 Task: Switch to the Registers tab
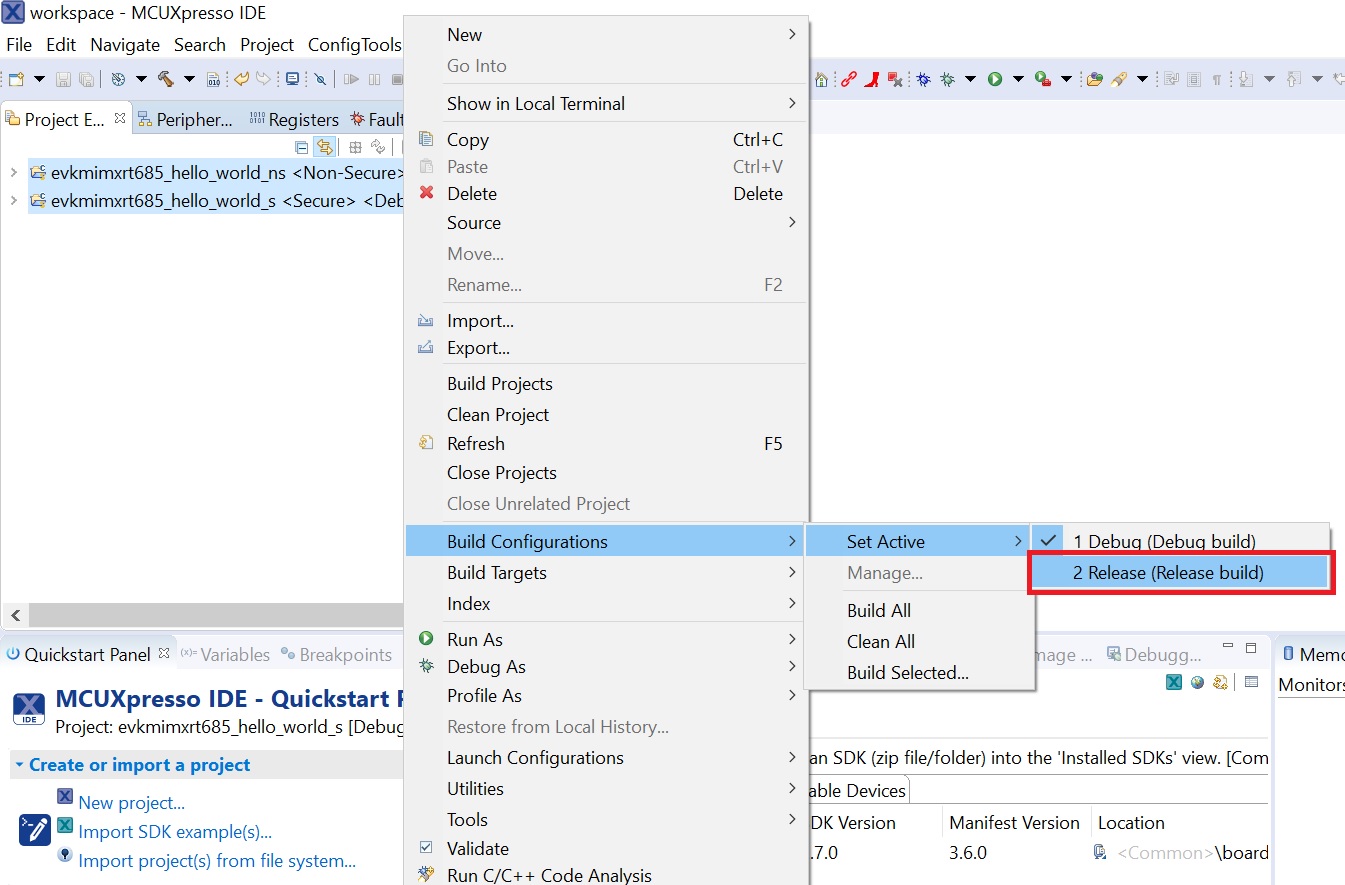[293, 119]
